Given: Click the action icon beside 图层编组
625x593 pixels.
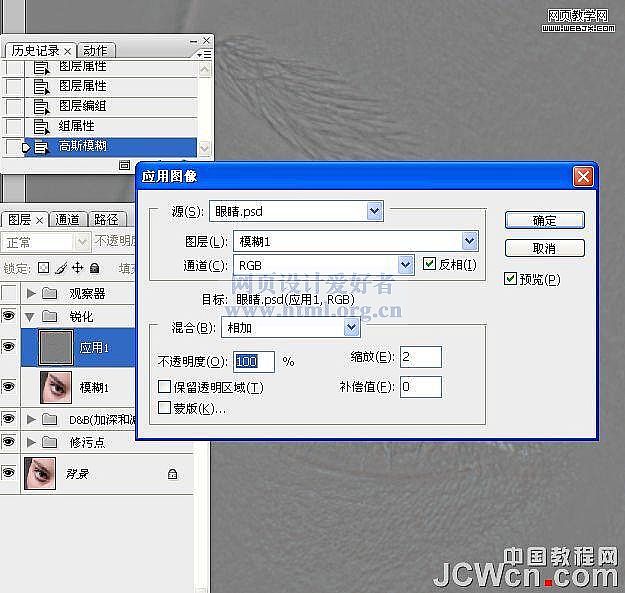Looking at the screenshot, I should [41, 106].
